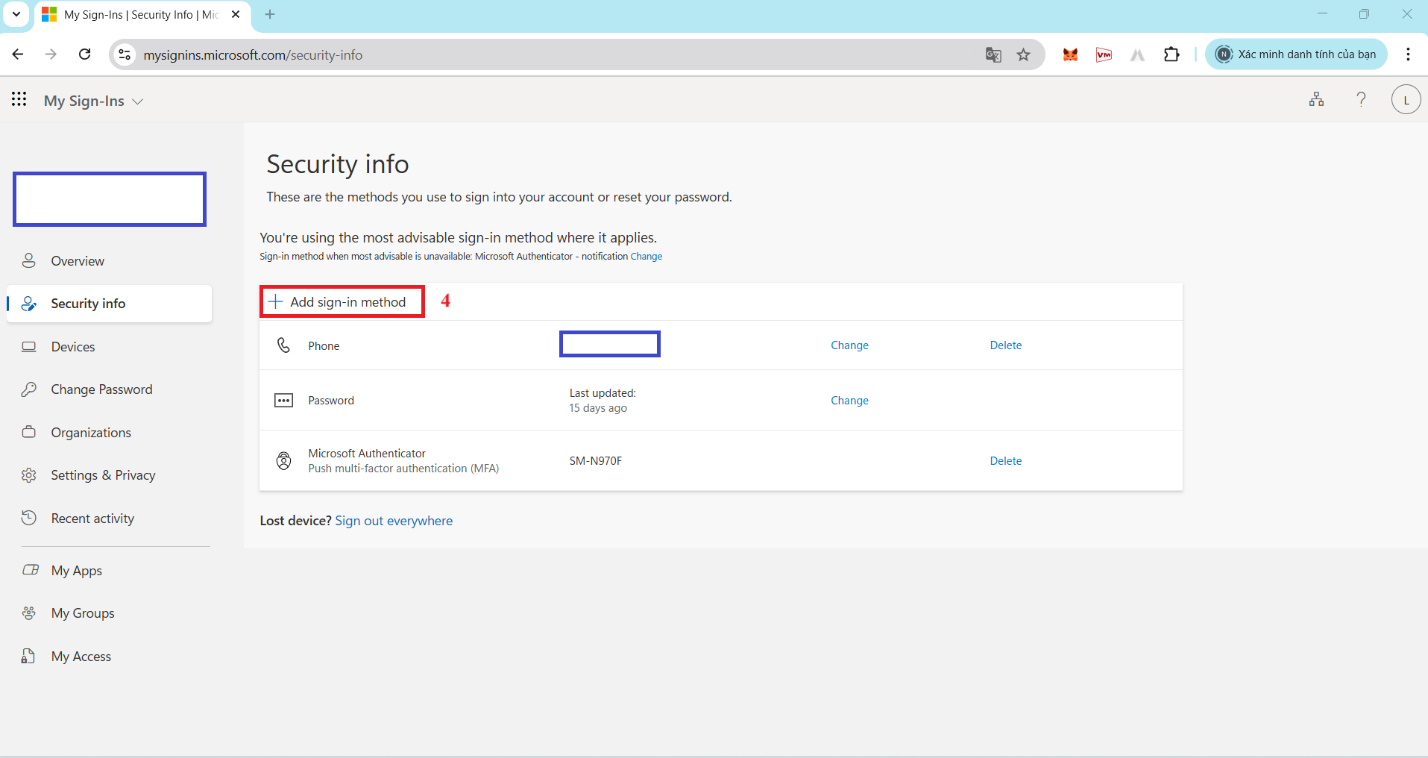
Task: Open Devices in the left navigation
Action: click(x=73, y=347)
